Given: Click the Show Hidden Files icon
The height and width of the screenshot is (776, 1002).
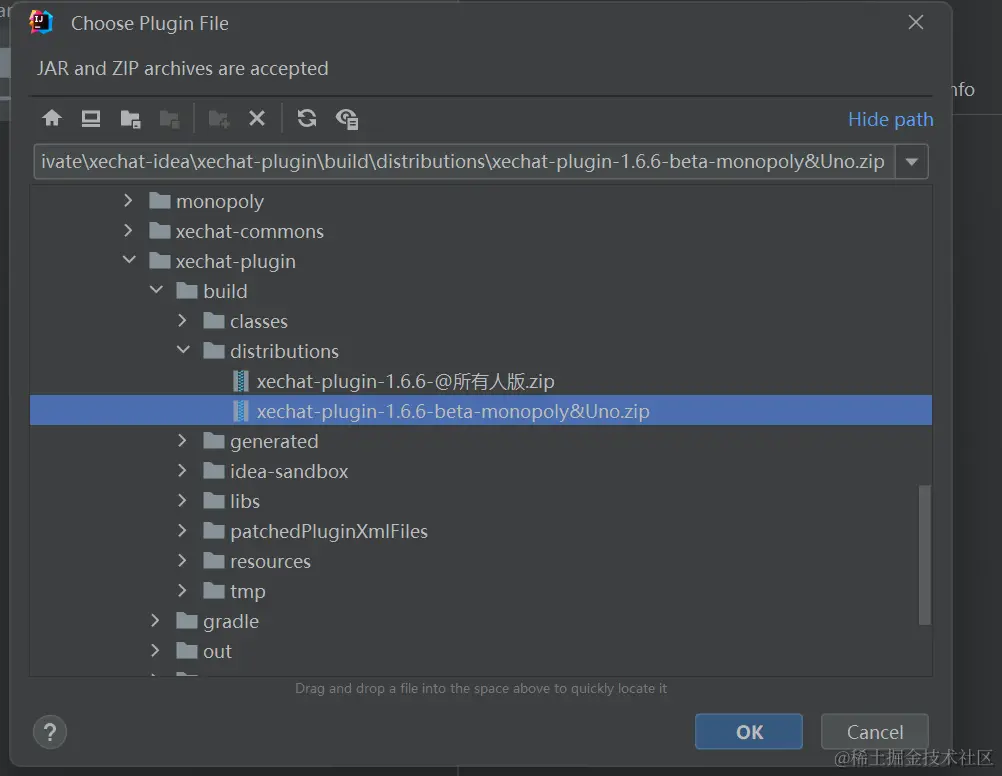Looking at the screenshot, I should coord(347,119).
